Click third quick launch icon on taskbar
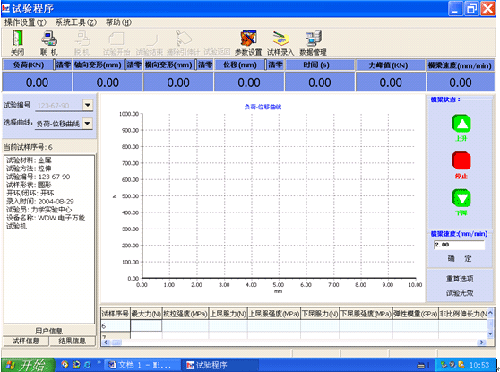The height and width of the screenshot is (372, 500). coord(87,365)
